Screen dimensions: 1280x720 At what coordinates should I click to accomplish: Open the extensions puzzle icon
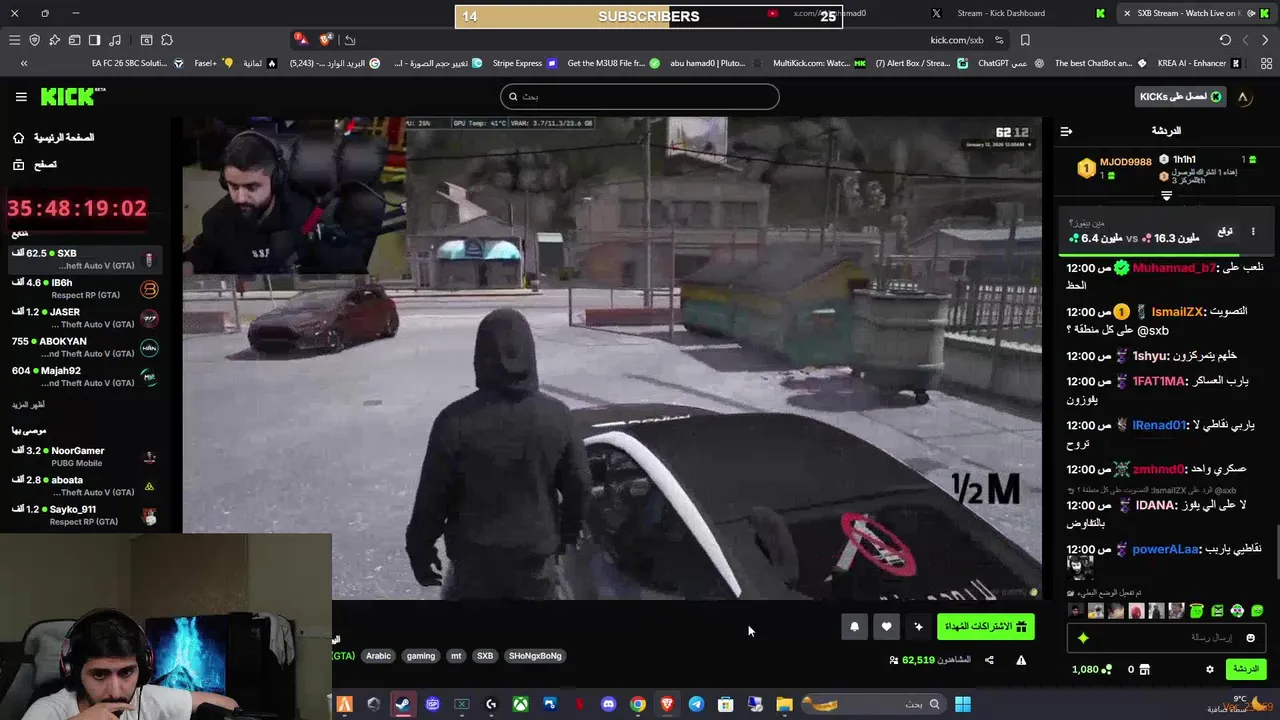pyautogui.click(x=167, y=40)
